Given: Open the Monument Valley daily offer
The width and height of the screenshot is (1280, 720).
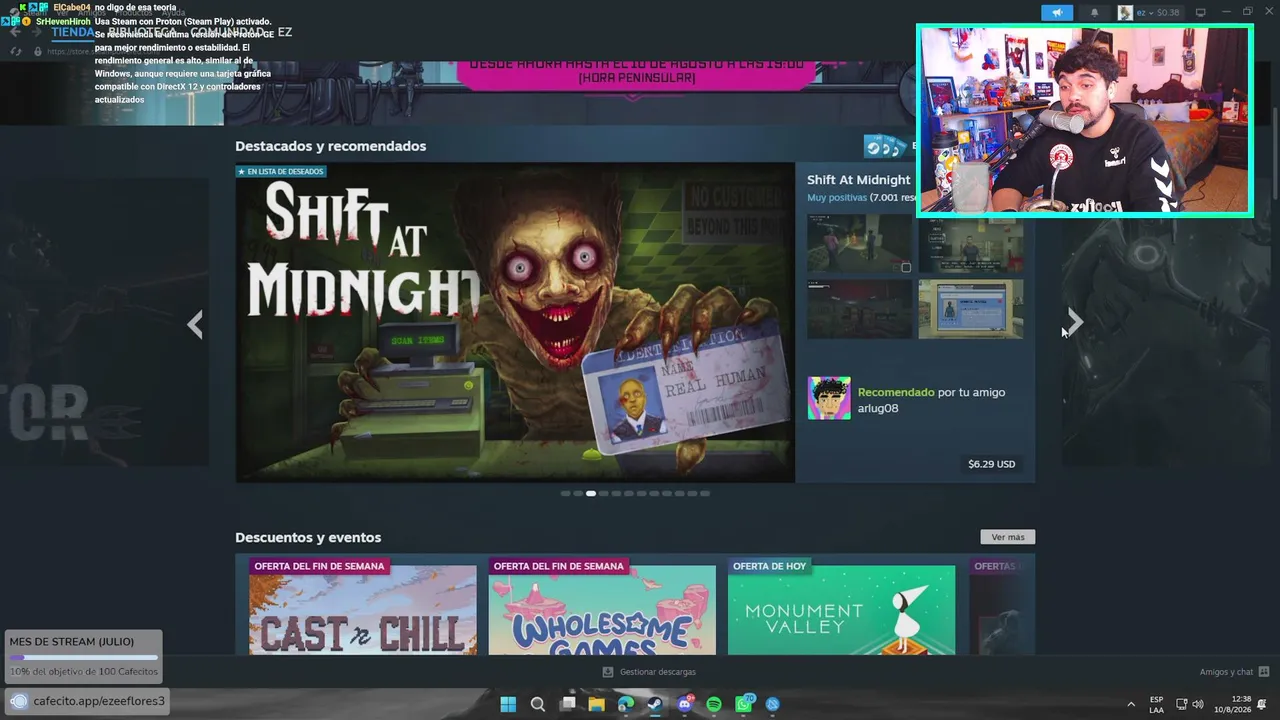Looking at the screenshot, I should pyautogui.click(x=841, y=606).
